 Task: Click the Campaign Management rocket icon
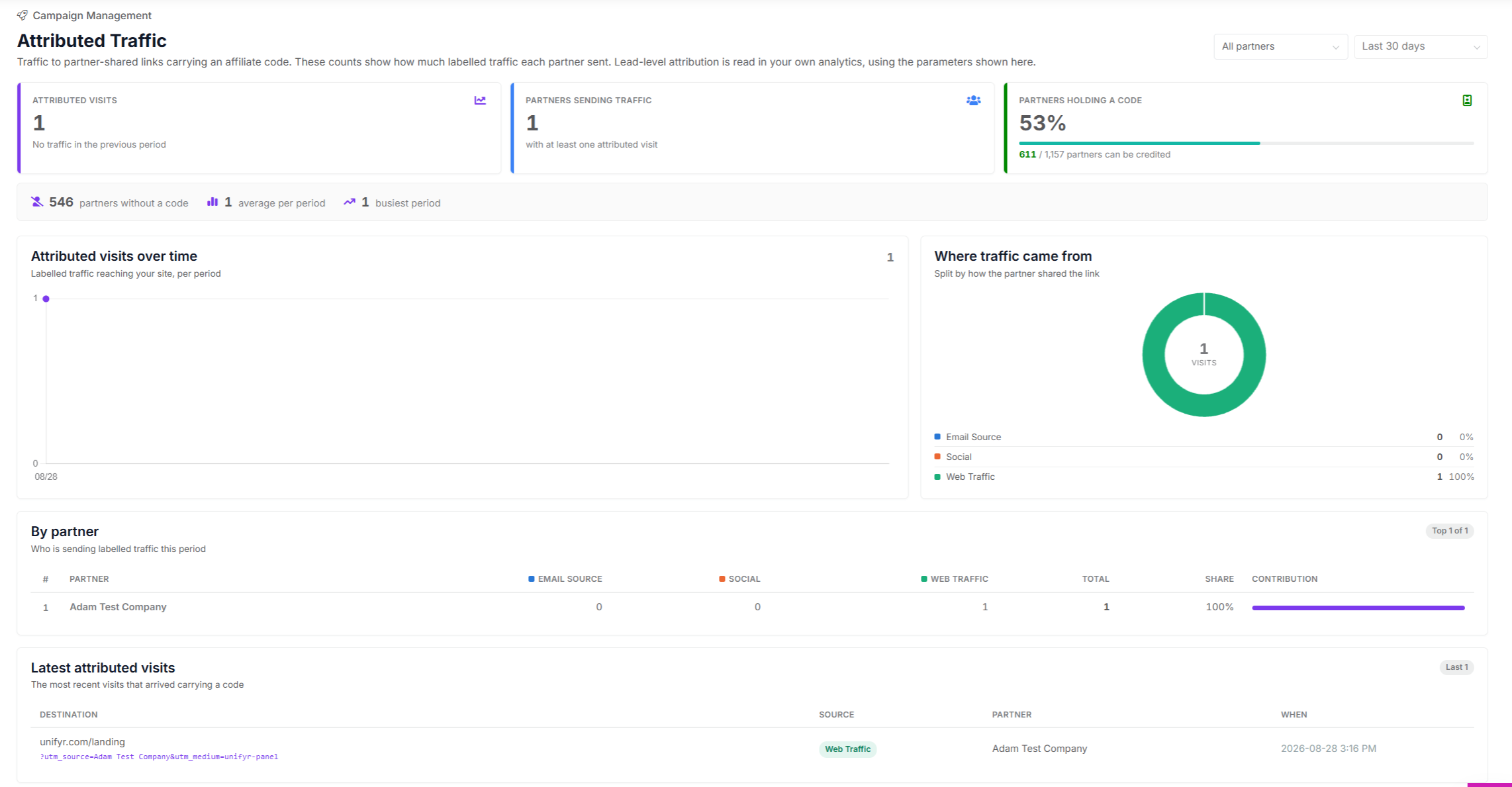point(22,15)
